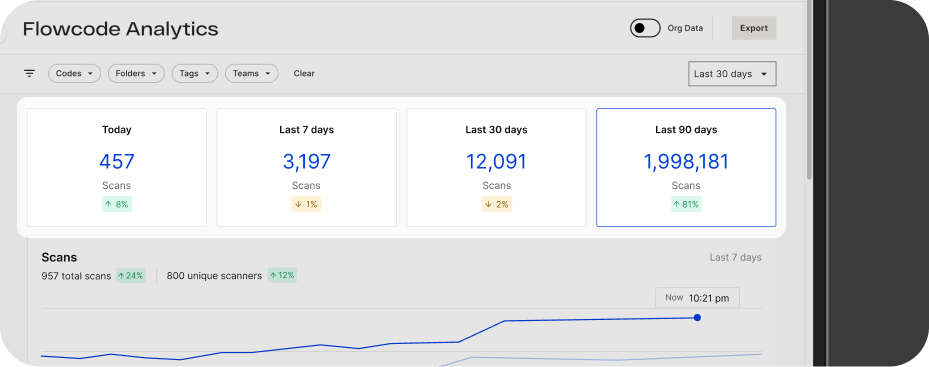Open the Folders filter dropdown
The width and height of the screenshot is (929, 367).
click(x=137, y=74)
